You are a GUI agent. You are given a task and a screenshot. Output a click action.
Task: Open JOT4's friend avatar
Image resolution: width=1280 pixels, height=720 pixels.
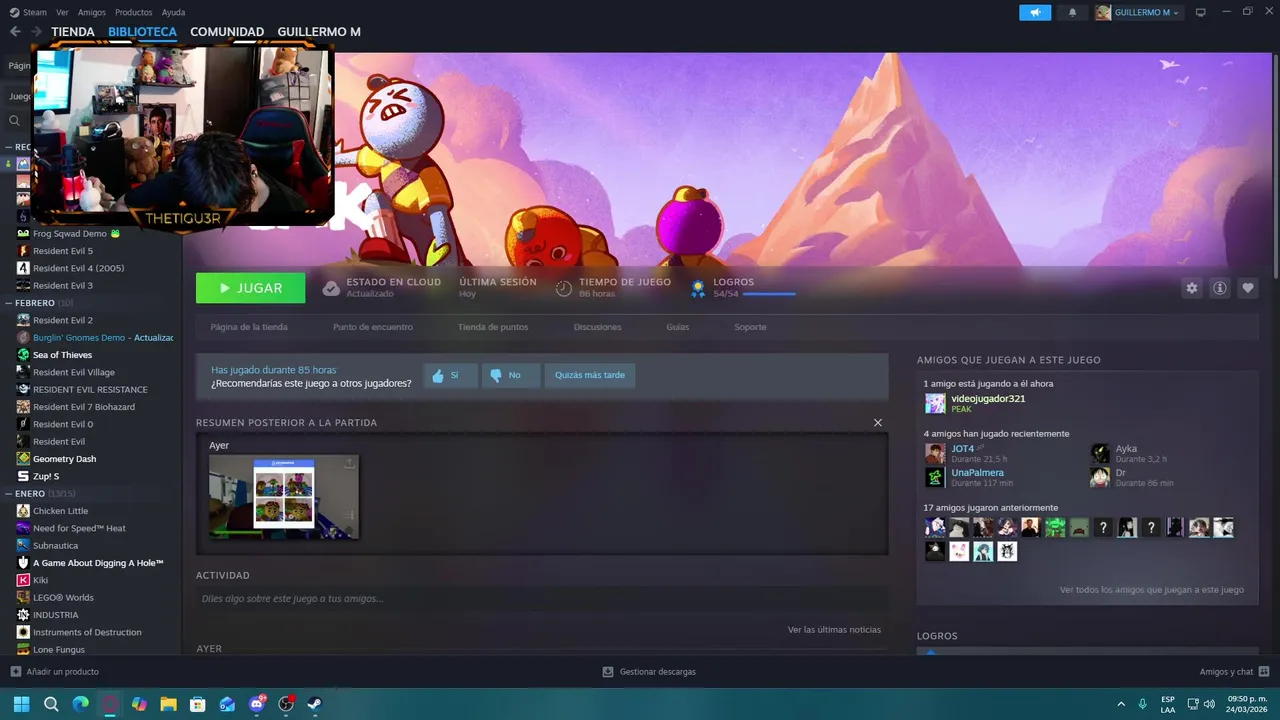click(935, 453)
